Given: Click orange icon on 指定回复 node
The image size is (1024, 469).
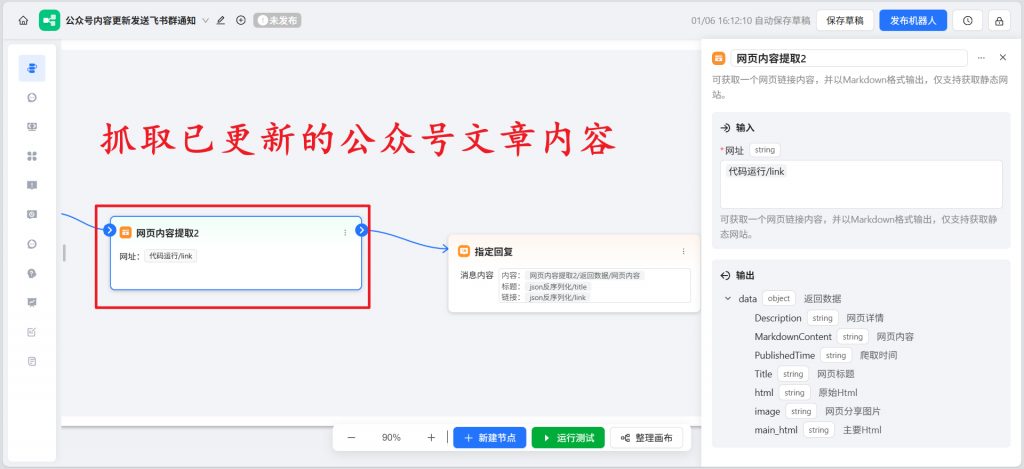Looking at the screenshot, I should point(464,251).
